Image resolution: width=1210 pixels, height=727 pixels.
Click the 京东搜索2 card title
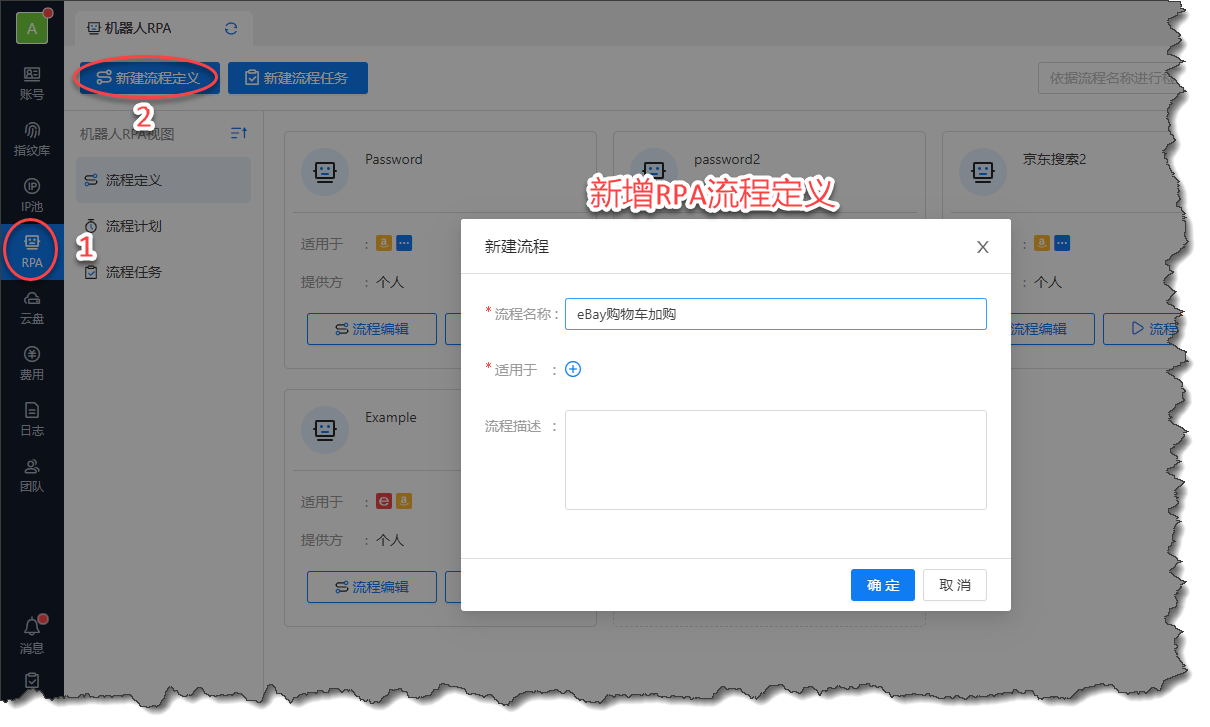click(1055, 159)
